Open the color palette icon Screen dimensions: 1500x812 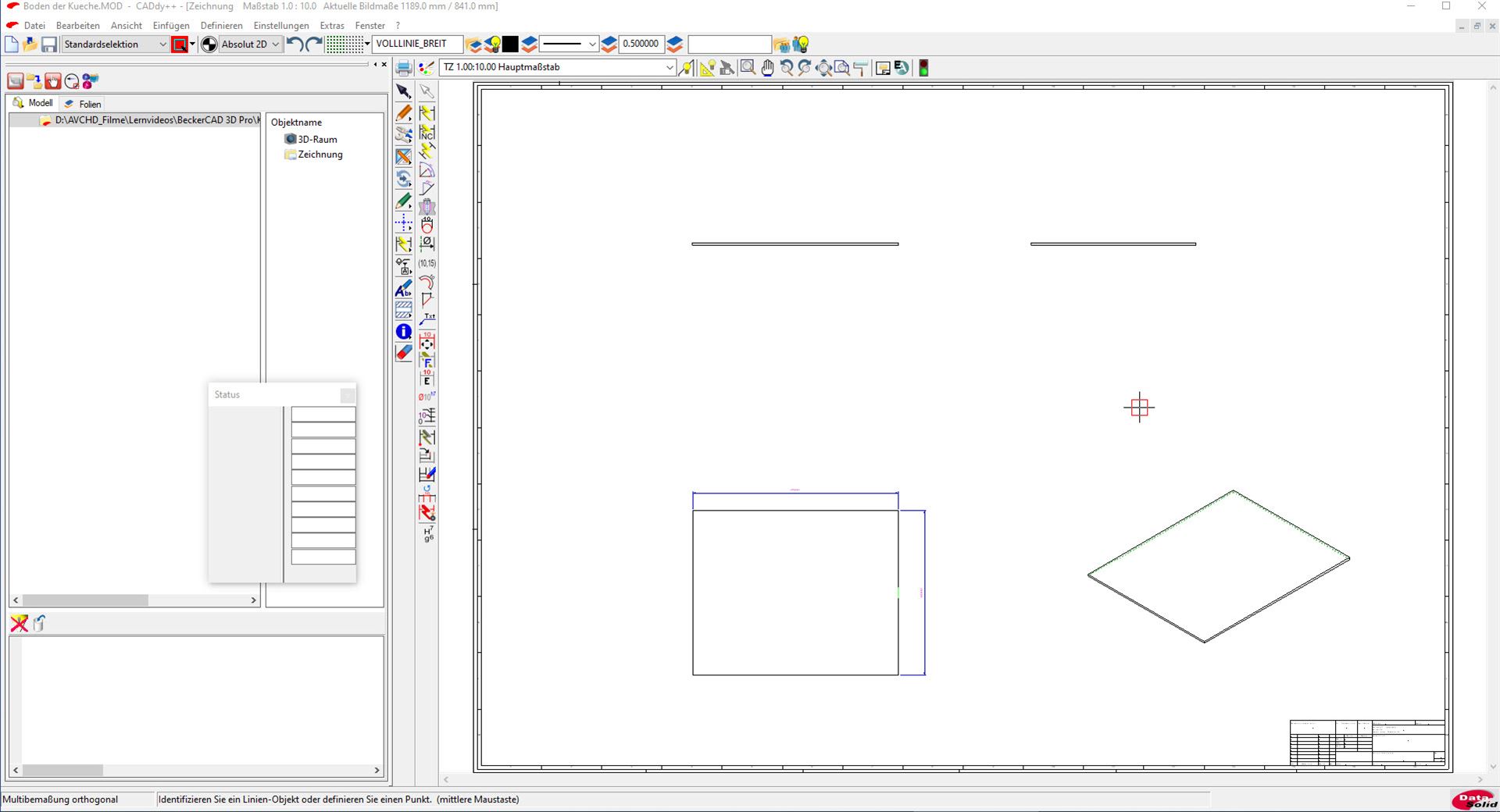pyautogui.click(x=426, y=68)
